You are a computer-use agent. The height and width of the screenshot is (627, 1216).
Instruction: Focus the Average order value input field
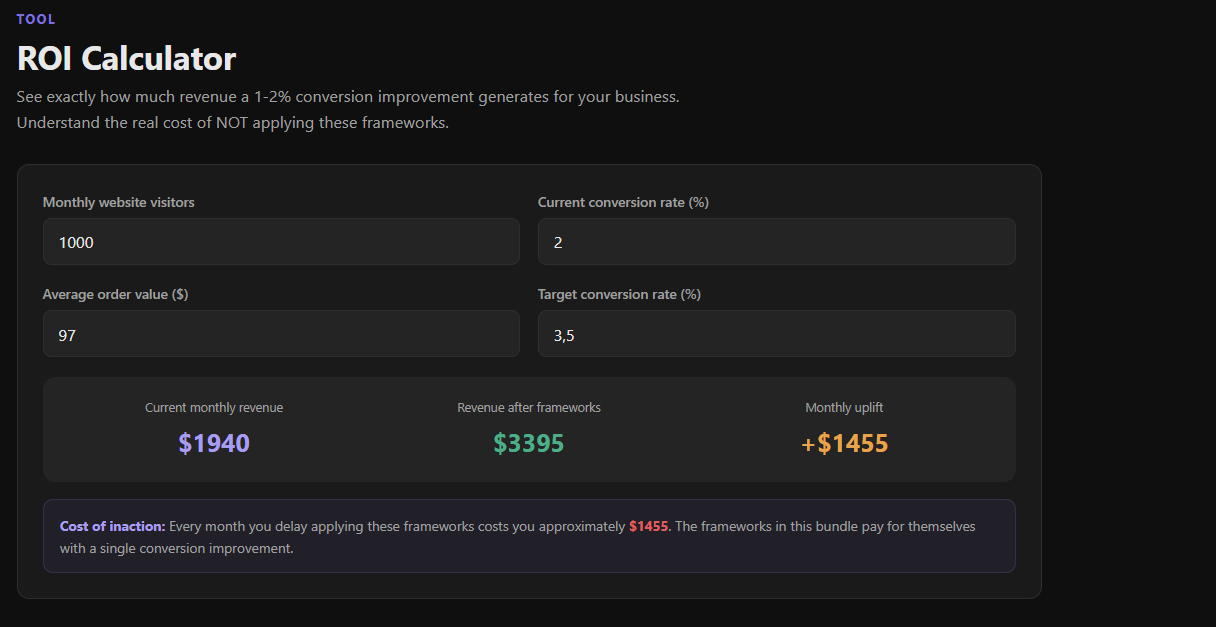point(281,334)
